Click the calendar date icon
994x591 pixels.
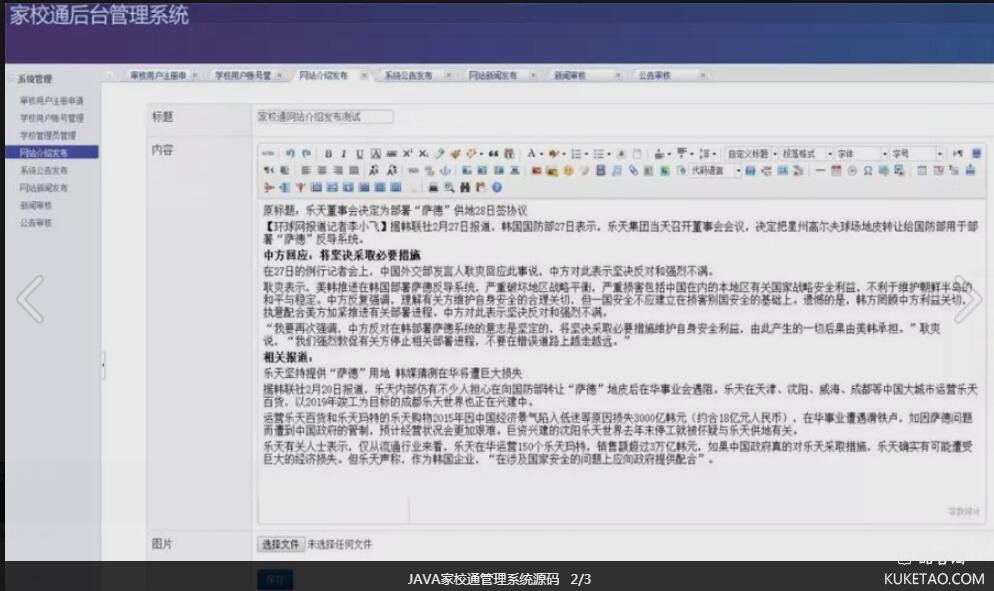[836, 171]
